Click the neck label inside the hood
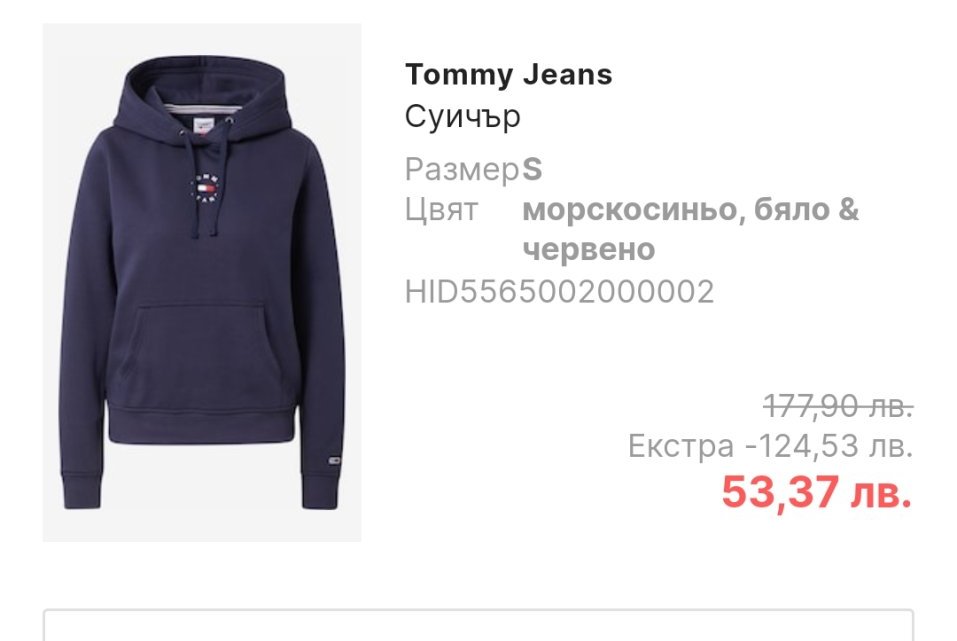 pyautogui.click(x=203, y=124)
